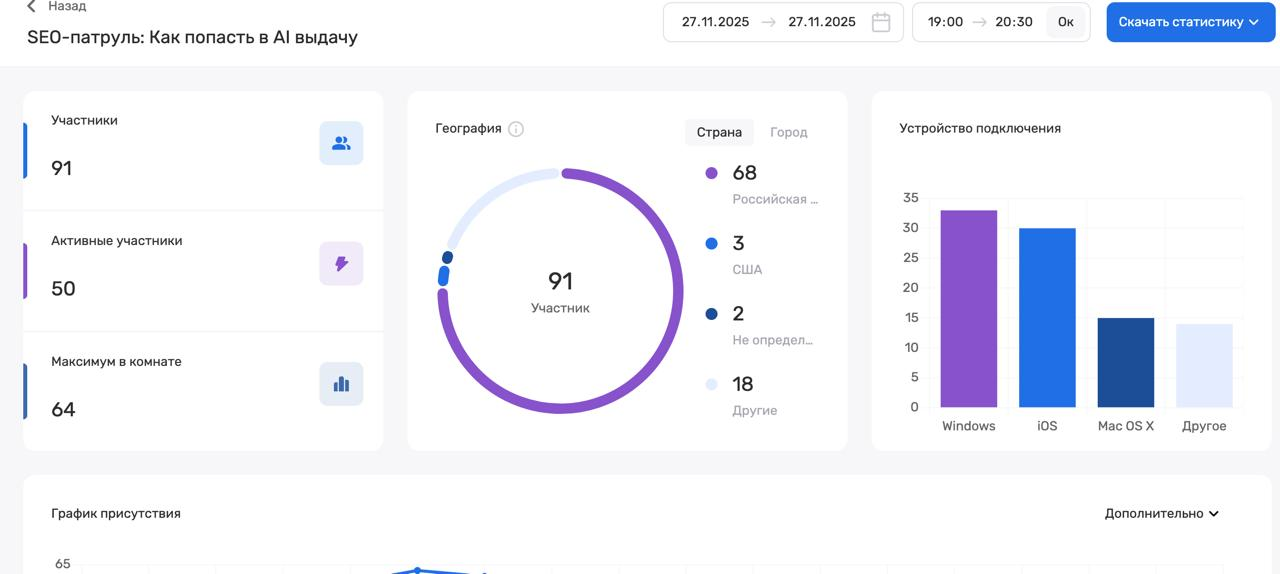Image resolution: width=1280 pixels, height=574 pixels.
Task: Click the info icon next to География
Action: pyautogui.click(x=516, y=129)
